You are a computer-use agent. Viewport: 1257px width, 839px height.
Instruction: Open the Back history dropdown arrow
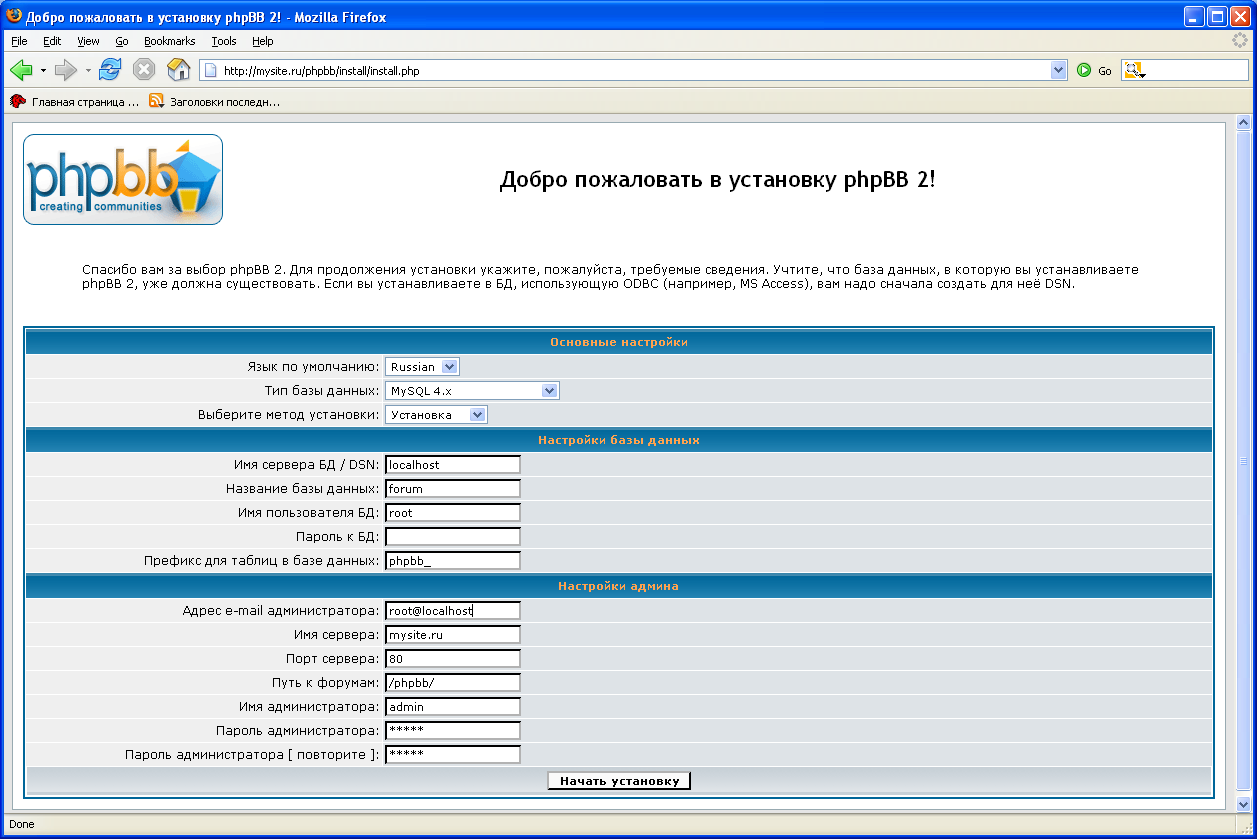pos(43,71)
